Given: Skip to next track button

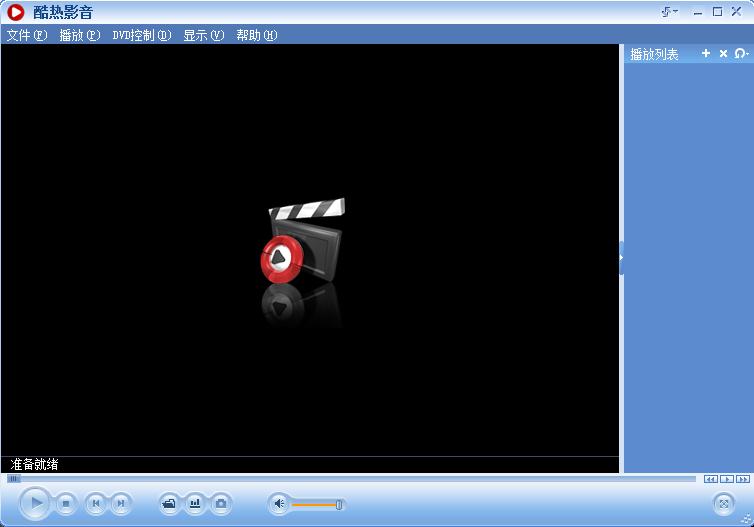Looking at the screenshot, I should point(121,503).
